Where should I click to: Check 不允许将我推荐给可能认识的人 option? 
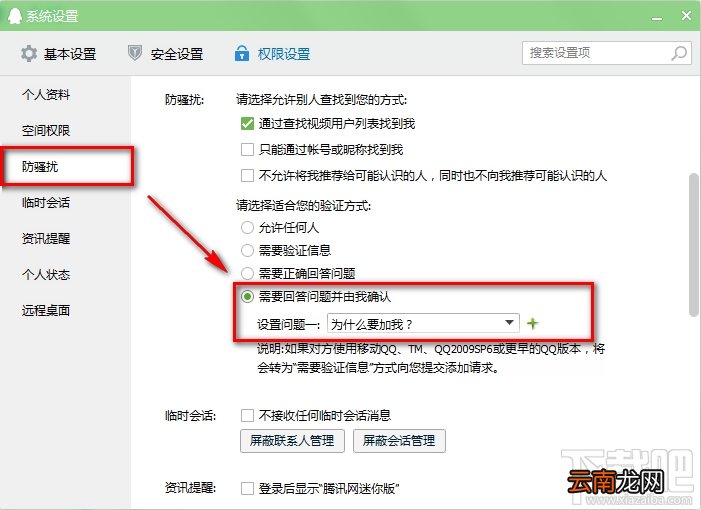point(247,175)
